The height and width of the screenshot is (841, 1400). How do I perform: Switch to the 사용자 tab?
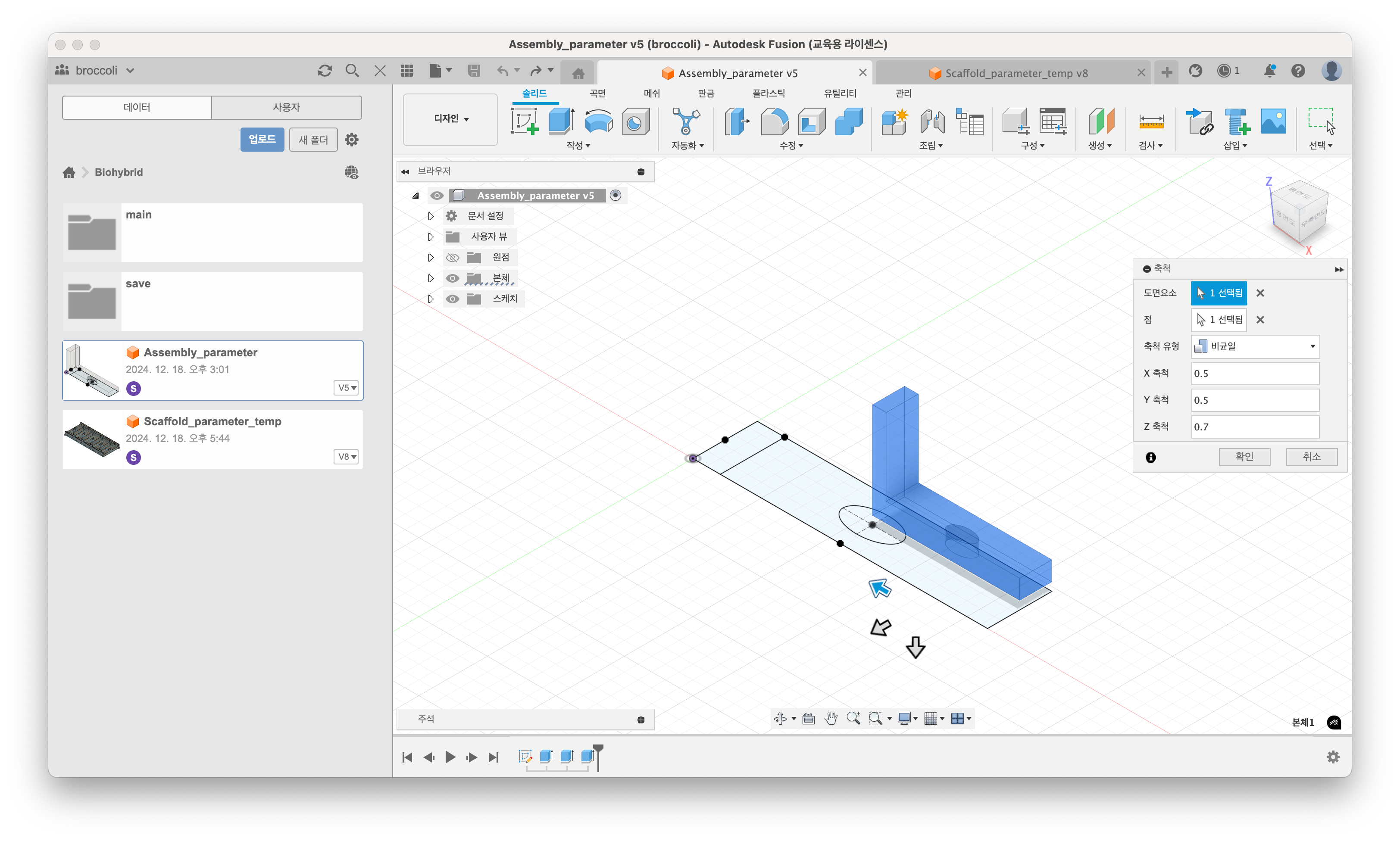[286, 107]
